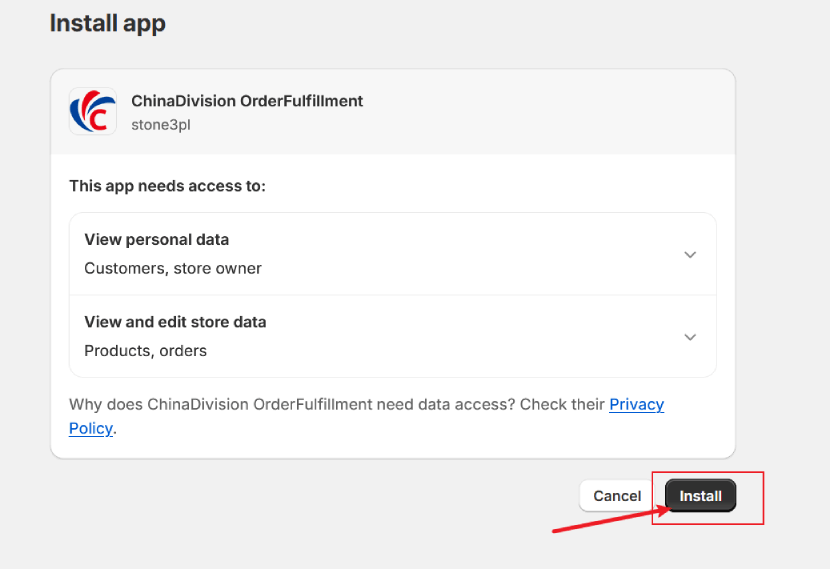Viewport: 830px width, 569px height.
Task: Select the ChinaDivision OrderFulfillment app title
Action: [247, 101]
